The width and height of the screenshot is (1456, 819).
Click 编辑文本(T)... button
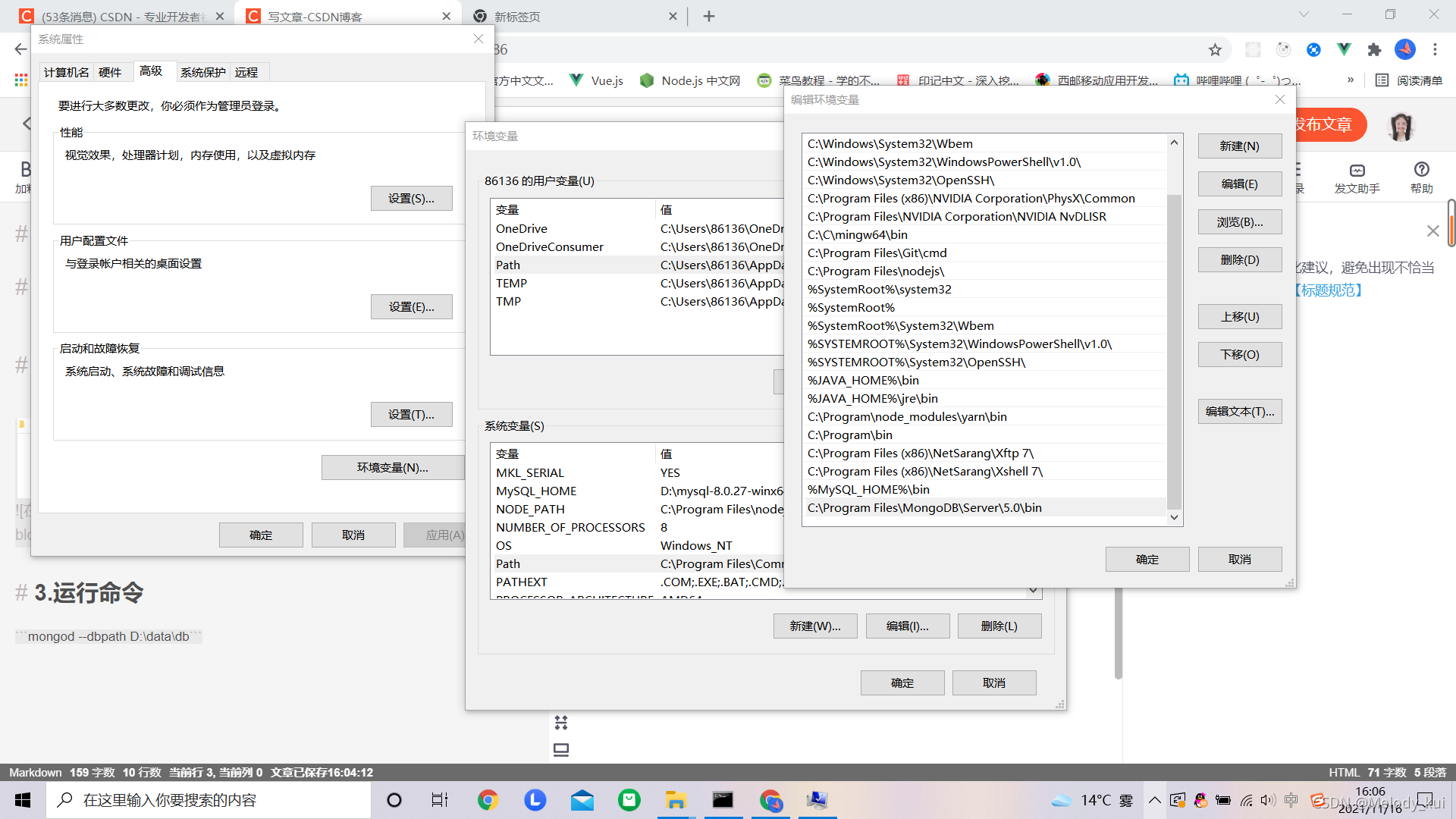click(x=1240, y=412)
